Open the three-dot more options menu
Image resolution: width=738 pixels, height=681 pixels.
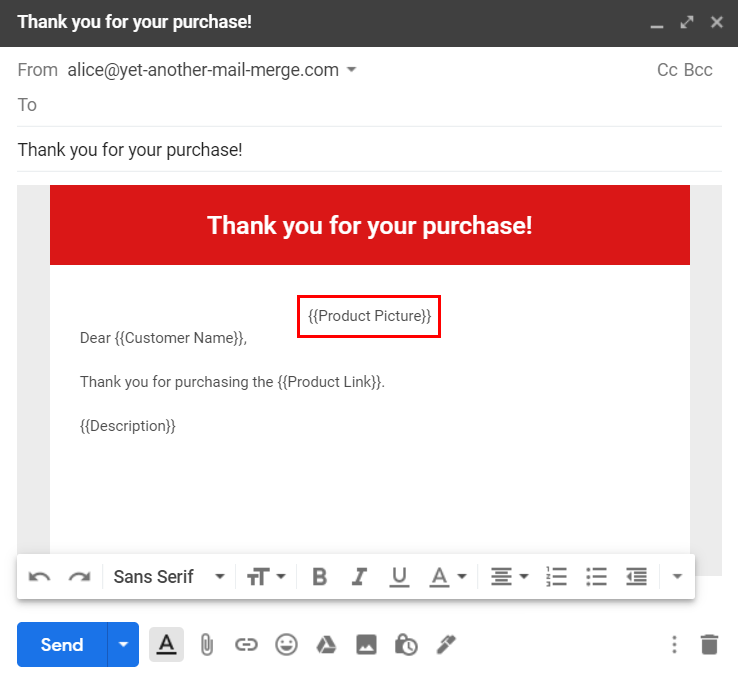674,645
